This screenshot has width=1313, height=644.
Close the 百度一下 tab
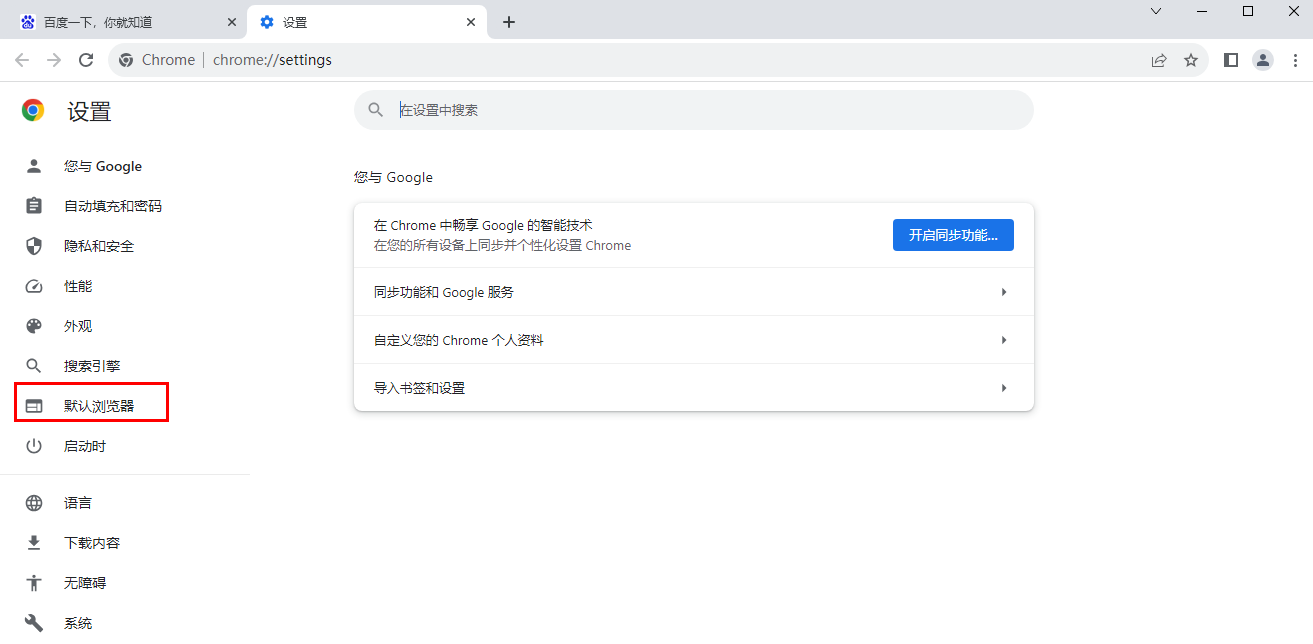tap(232, 22)
